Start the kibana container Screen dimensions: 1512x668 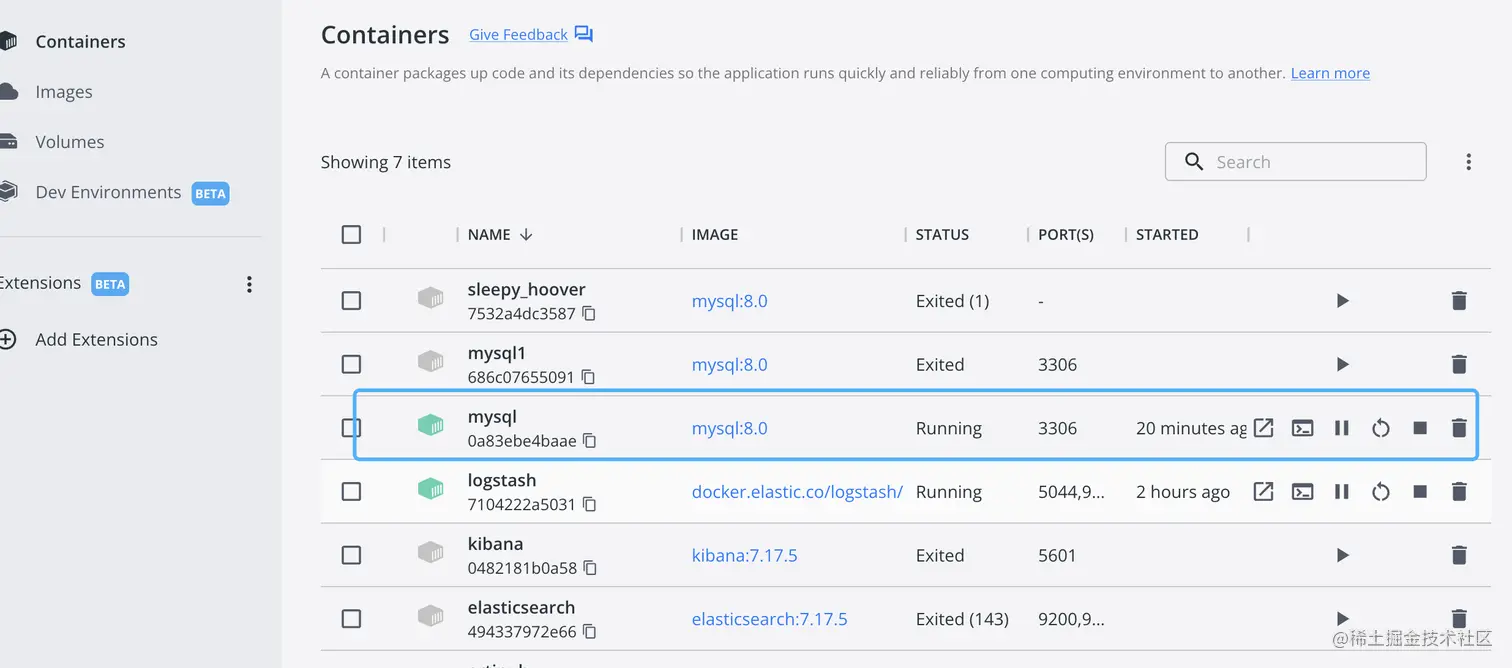[x=1343, y=556]
